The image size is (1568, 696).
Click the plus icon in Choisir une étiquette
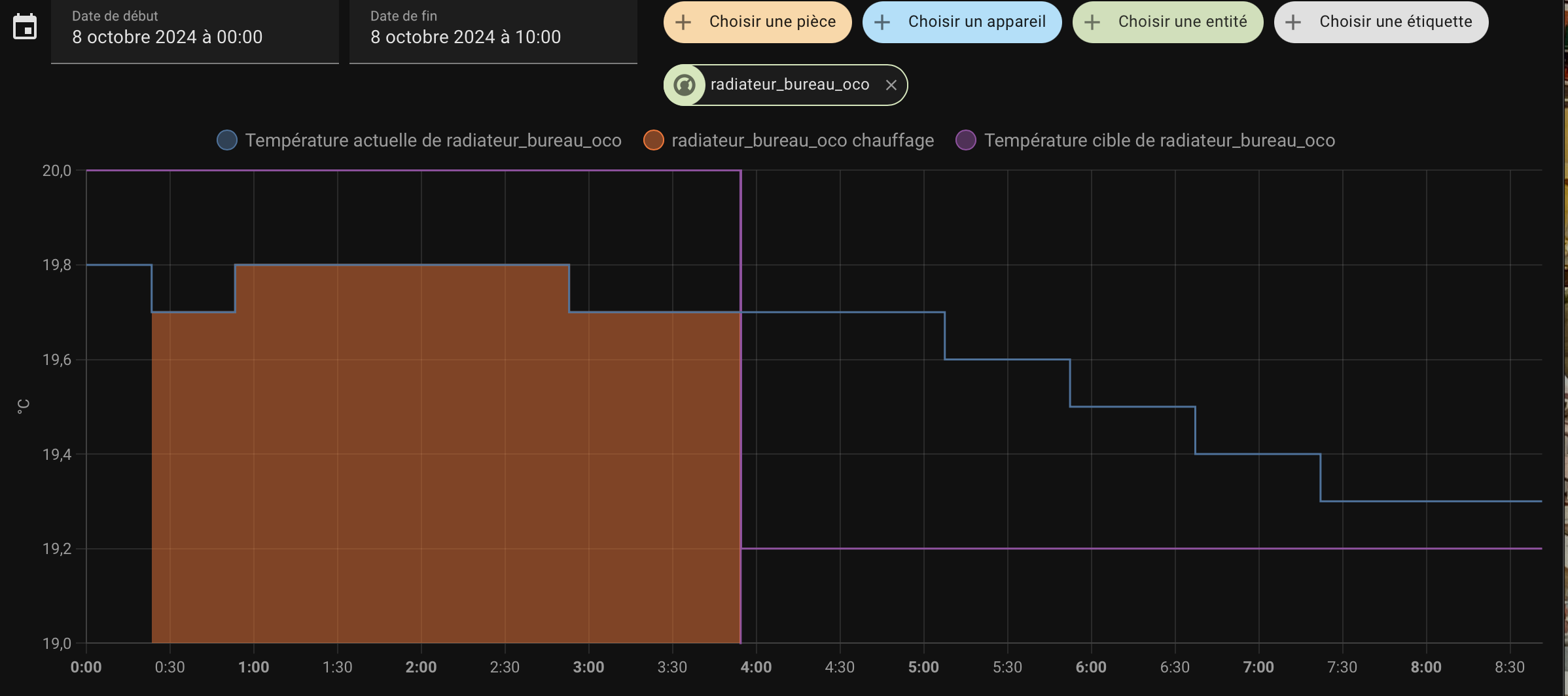click(x=1293, y=22)
